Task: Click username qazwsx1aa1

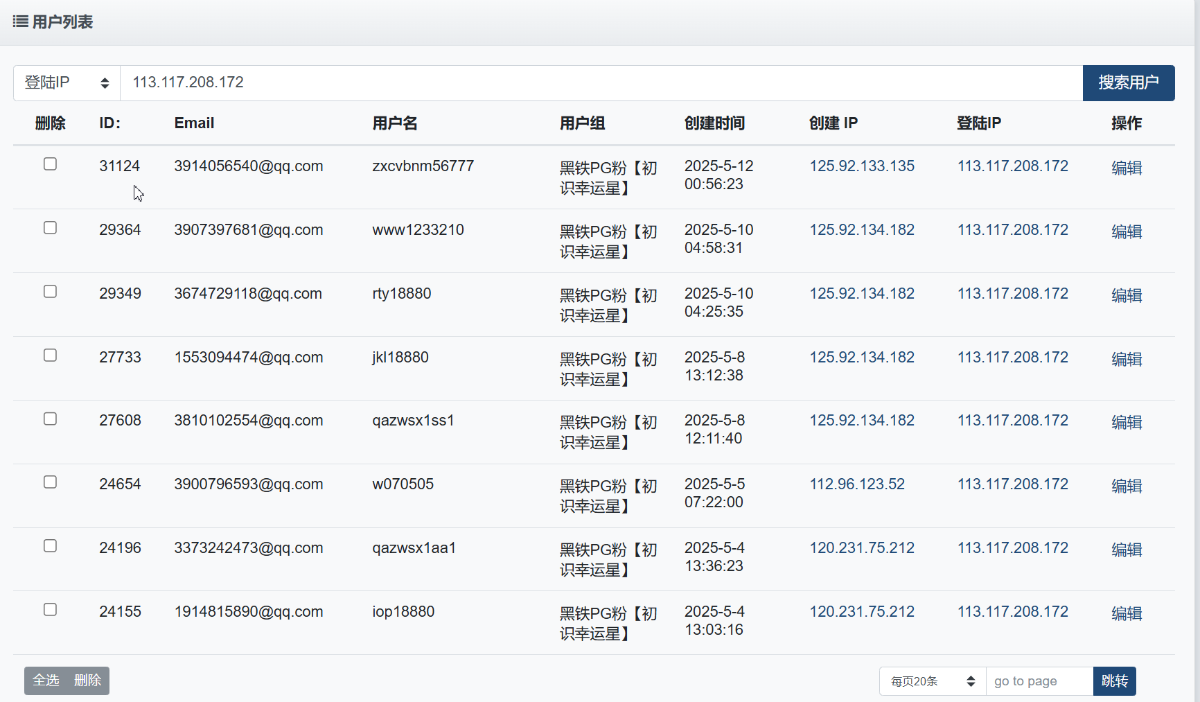Action: [414, 548]
